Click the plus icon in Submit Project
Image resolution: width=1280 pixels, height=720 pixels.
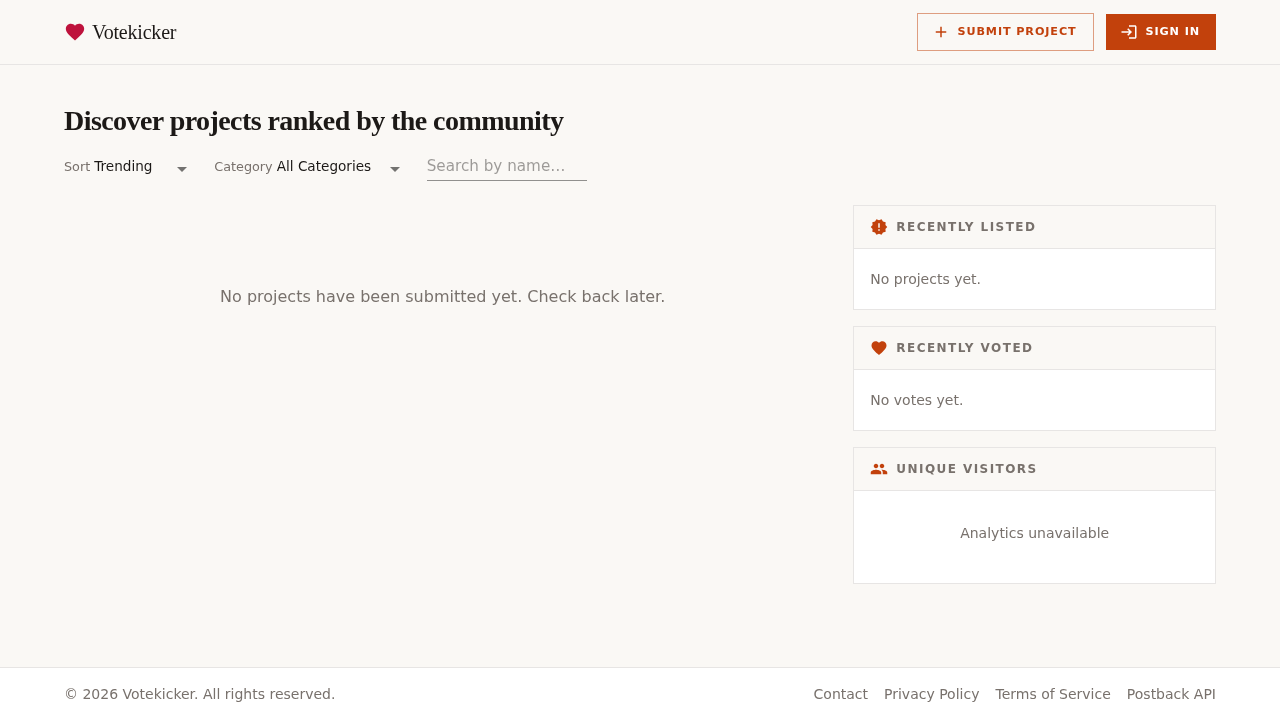pos(941,32)
